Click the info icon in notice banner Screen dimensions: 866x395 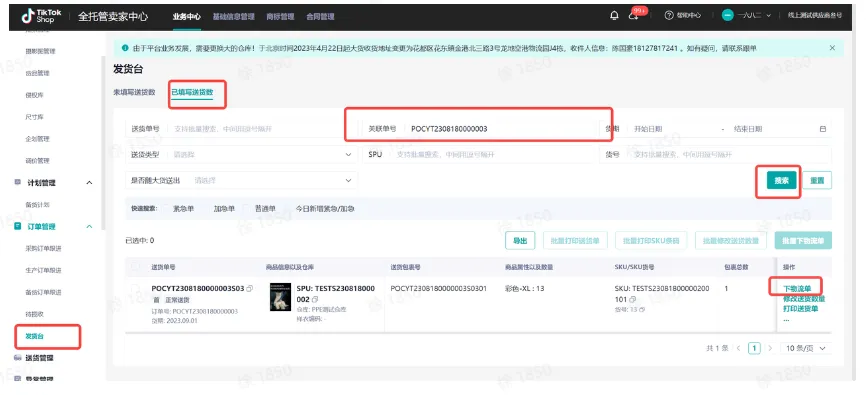(x=125, y=48)
